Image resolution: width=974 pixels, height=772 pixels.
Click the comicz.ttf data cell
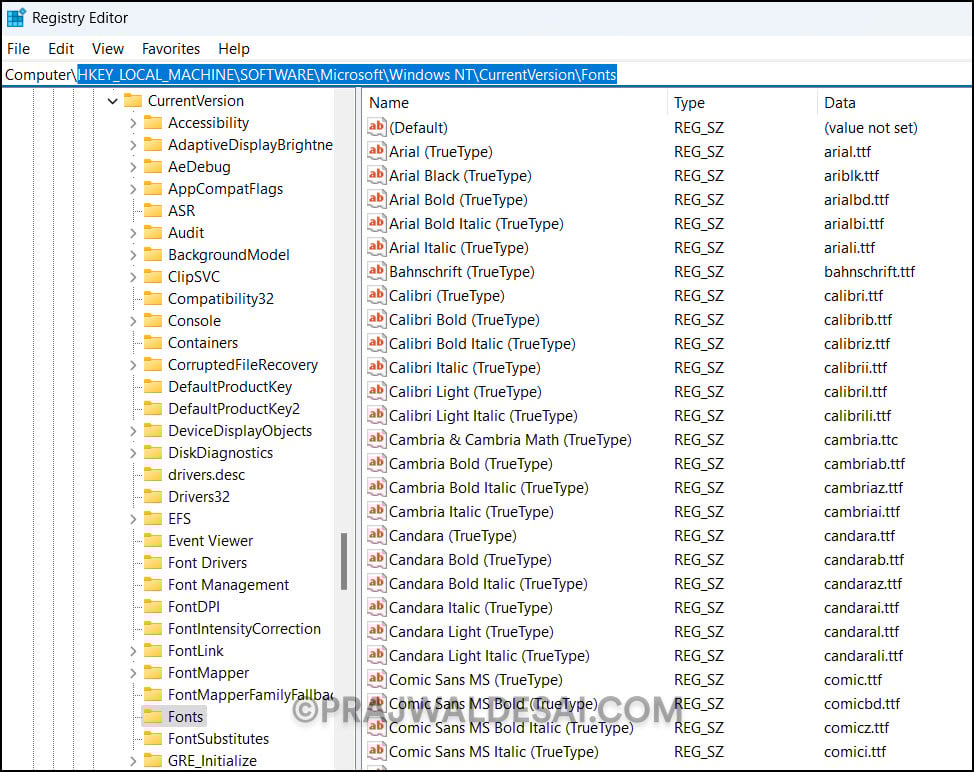[856, 727]
